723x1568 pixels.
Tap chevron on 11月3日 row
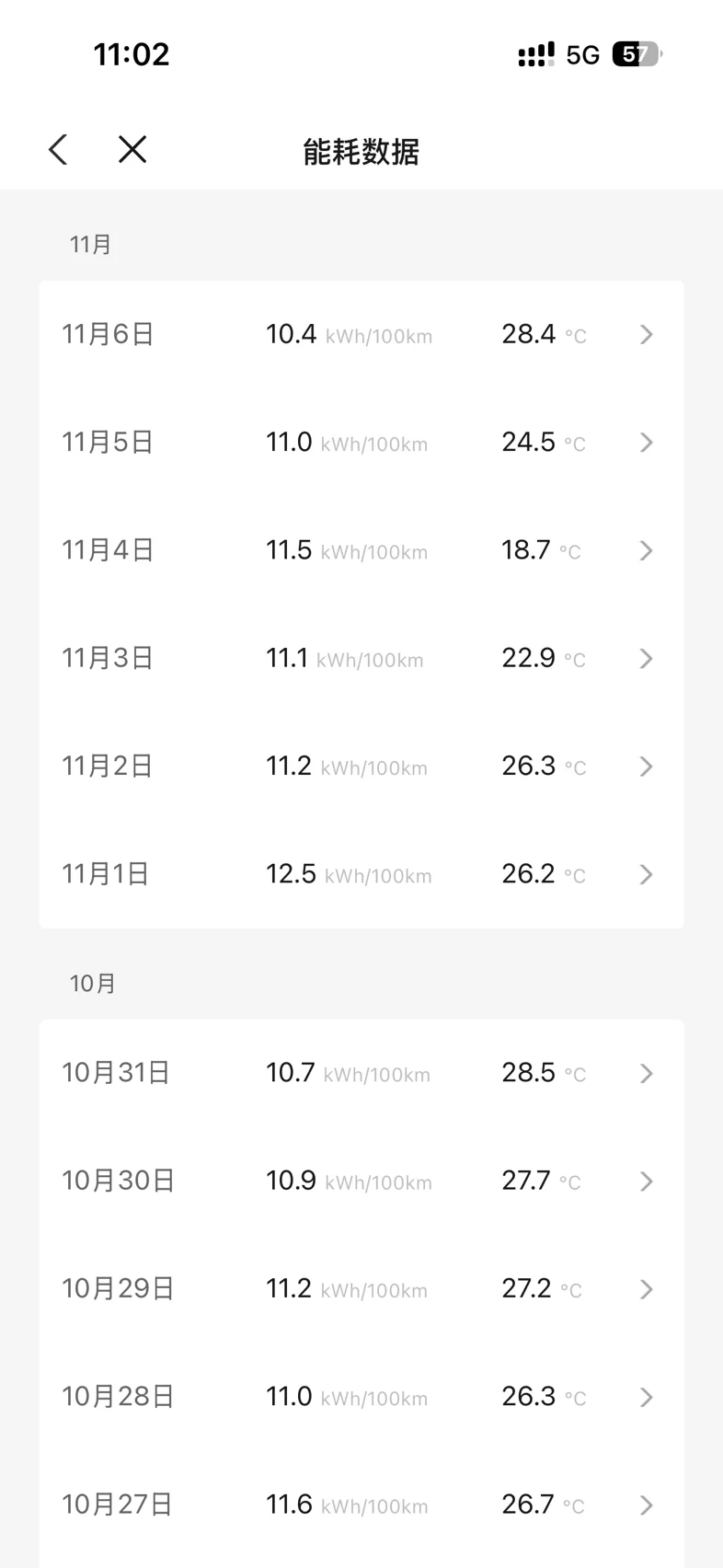646,658
